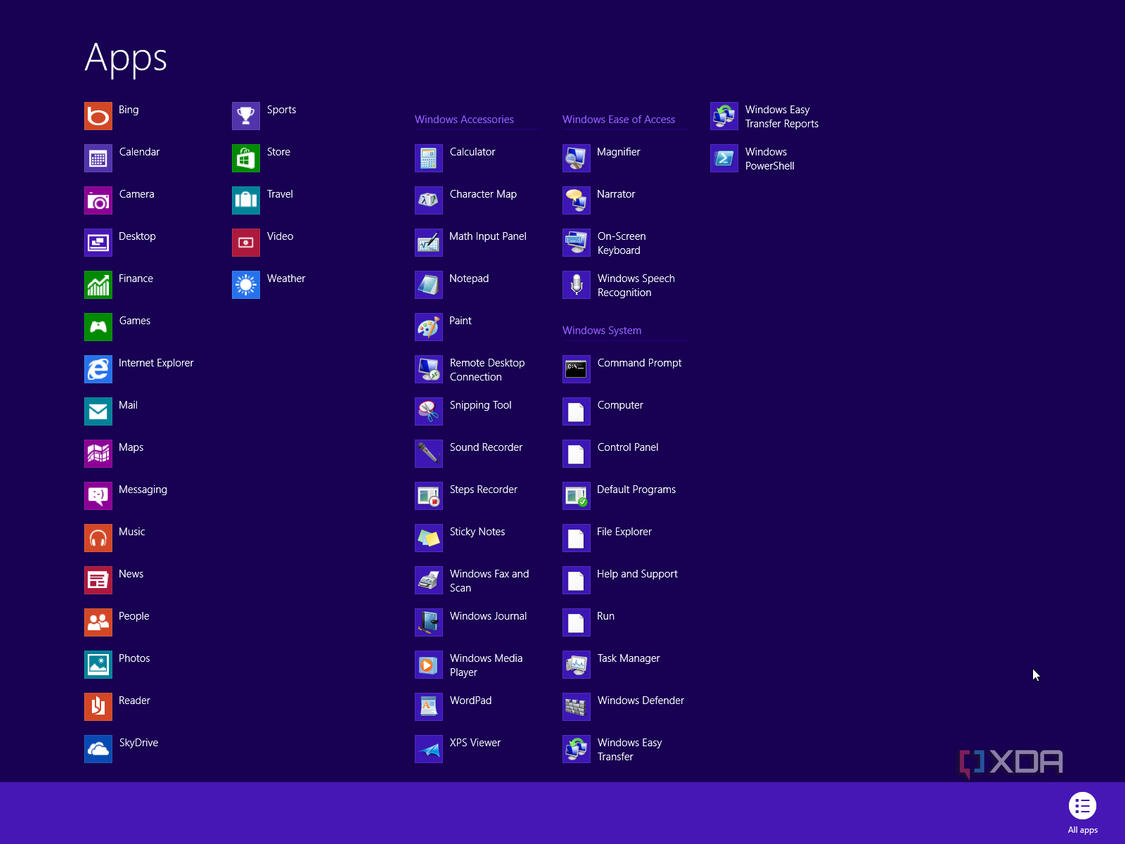
Task: Open the Internet Explorer icon
Action: point(98,370)
